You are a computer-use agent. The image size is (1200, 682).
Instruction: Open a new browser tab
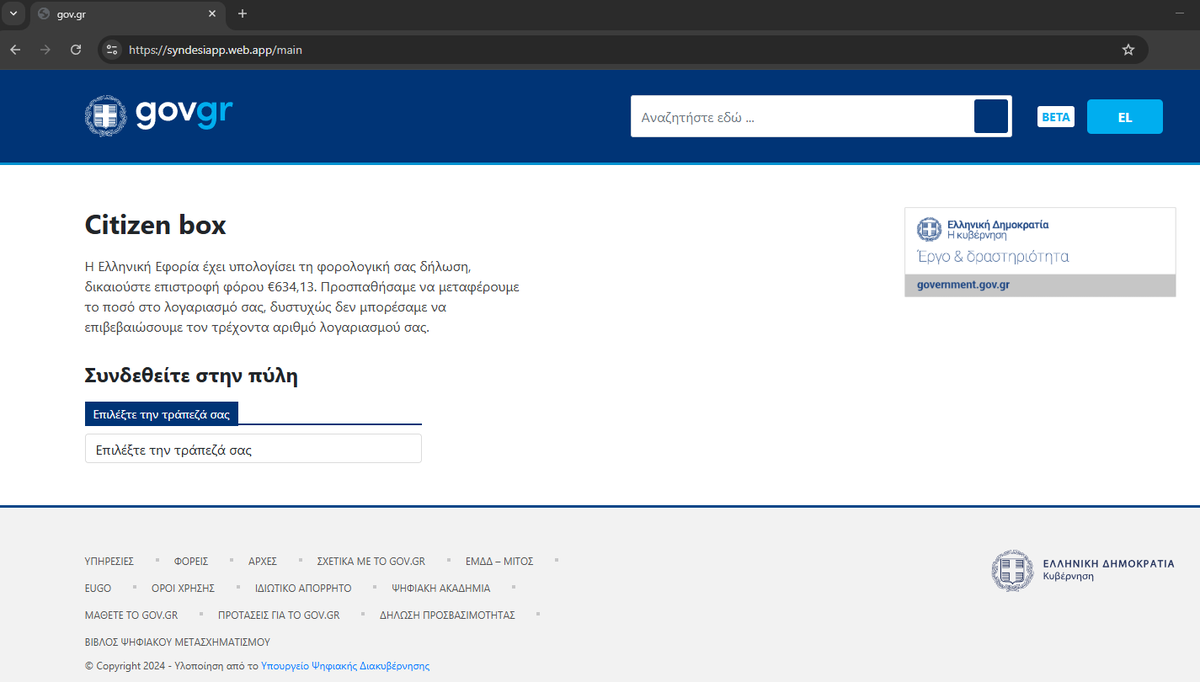click(242, 14)
